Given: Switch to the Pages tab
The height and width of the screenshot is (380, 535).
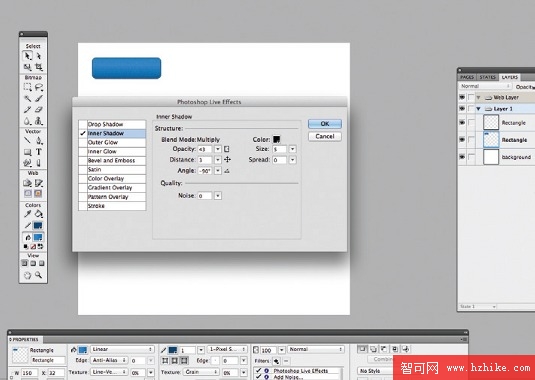Looking at the screenshot, I should coord(467,77).
